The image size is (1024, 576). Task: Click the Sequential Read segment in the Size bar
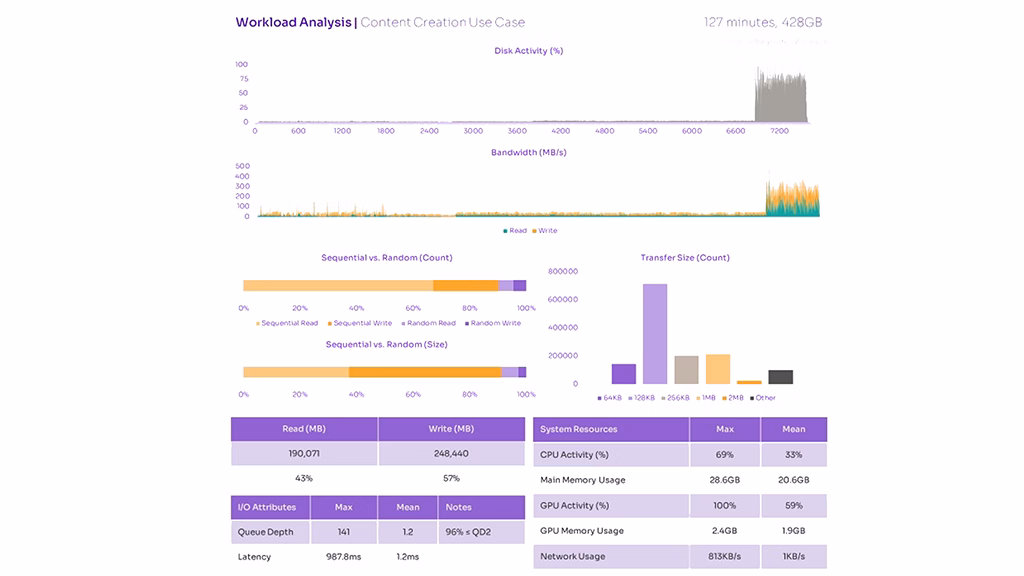[x=296, y=372]
